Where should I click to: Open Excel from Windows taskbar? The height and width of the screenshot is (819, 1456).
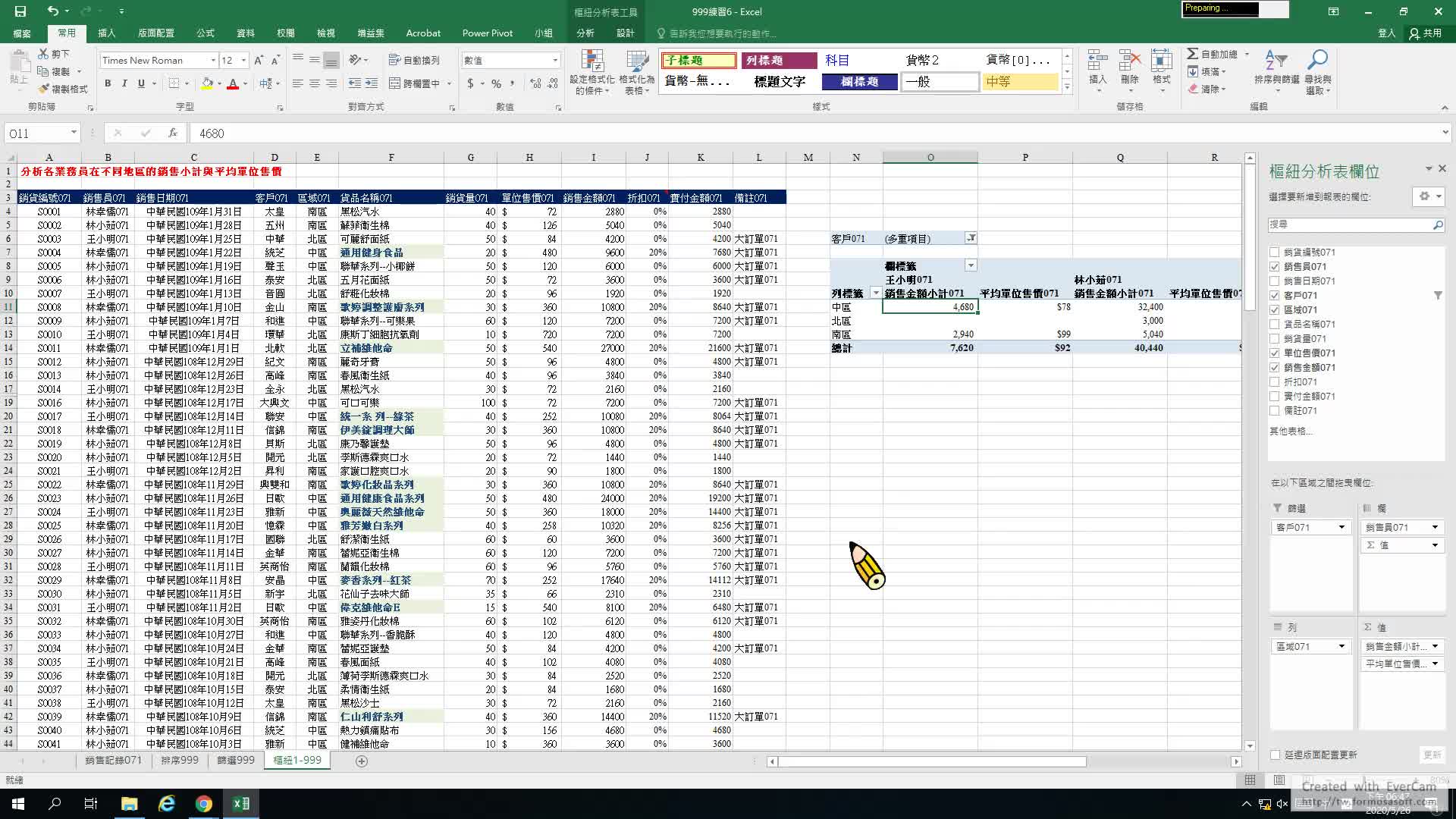click(241, 804)
